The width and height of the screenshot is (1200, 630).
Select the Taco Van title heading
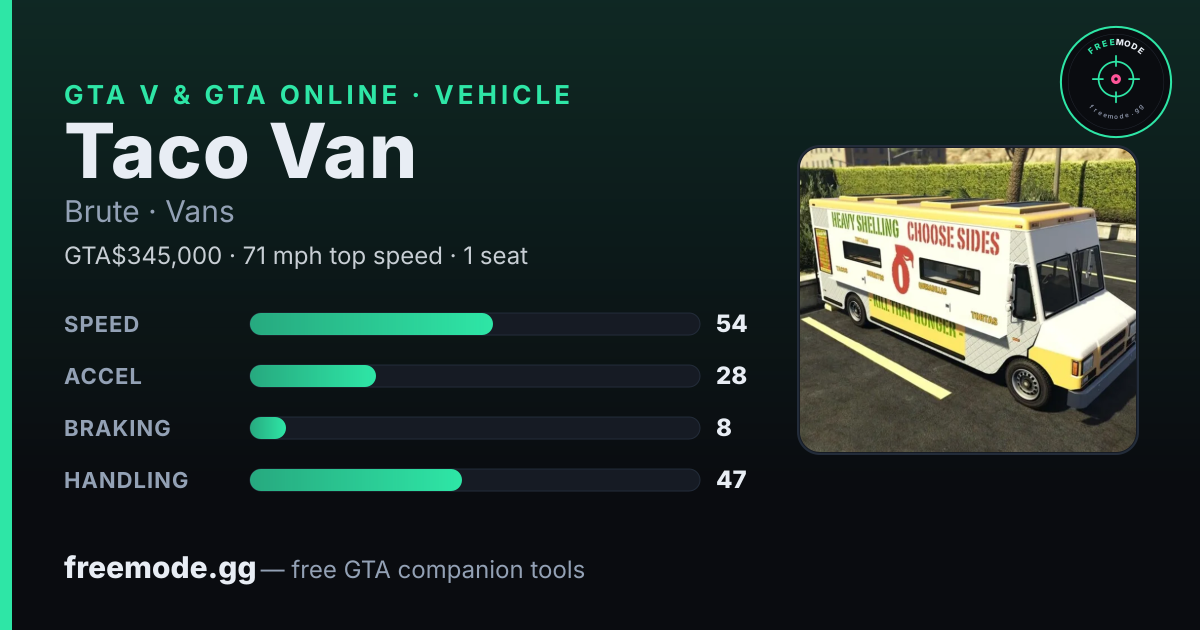pyautogui.click(x=240, y=152)
